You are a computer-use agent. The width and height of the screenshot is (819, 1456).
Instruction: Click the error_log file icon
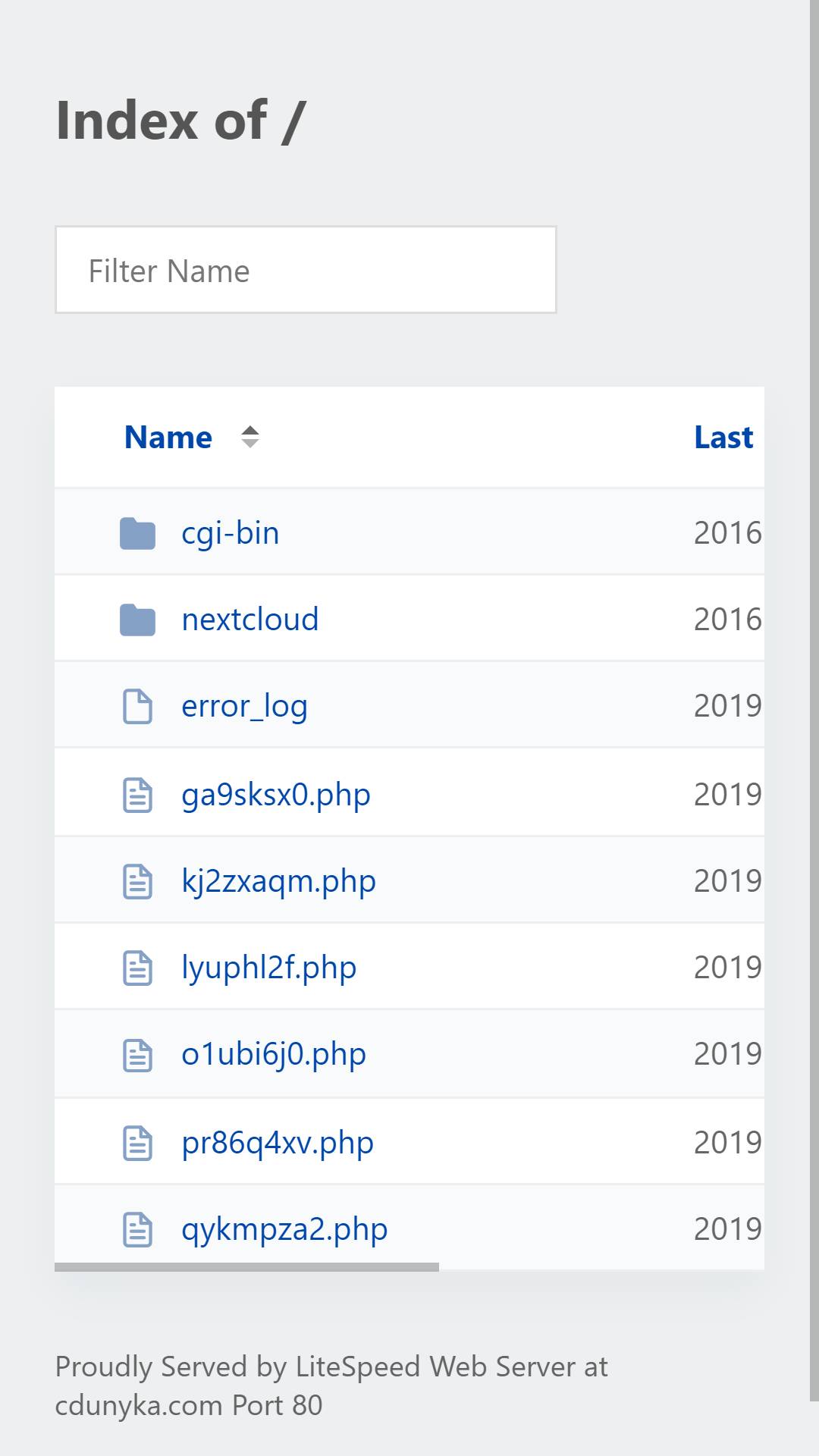[x=137, y=706]
